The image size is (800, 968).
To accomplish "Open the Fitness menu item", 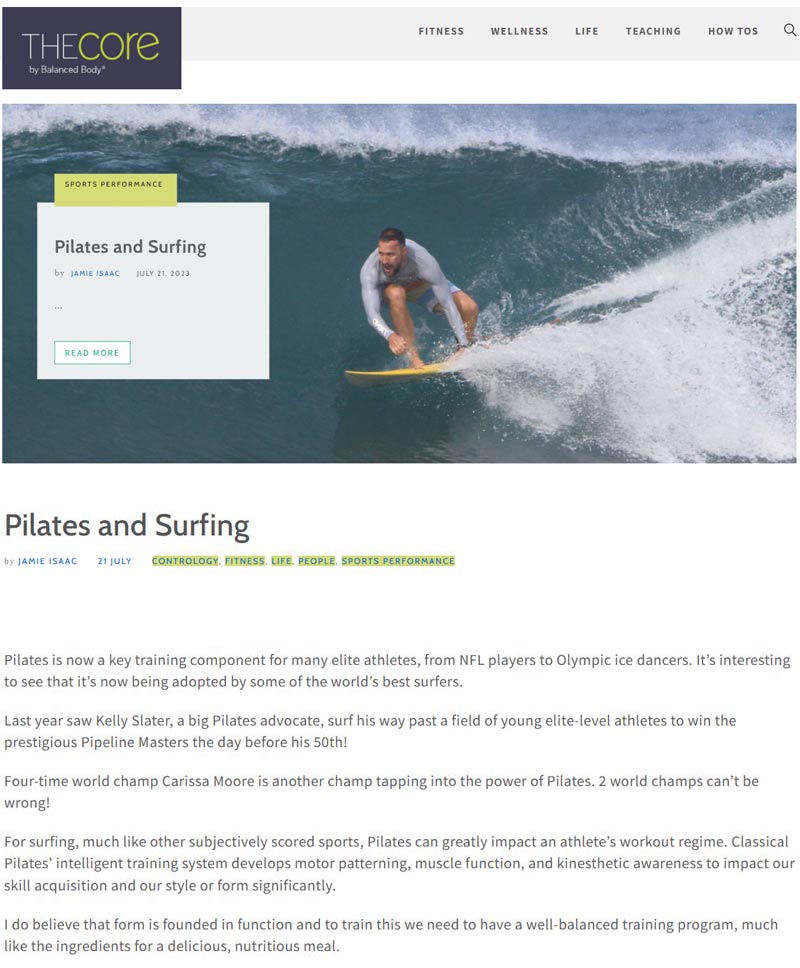I will [x=441, y=31].
